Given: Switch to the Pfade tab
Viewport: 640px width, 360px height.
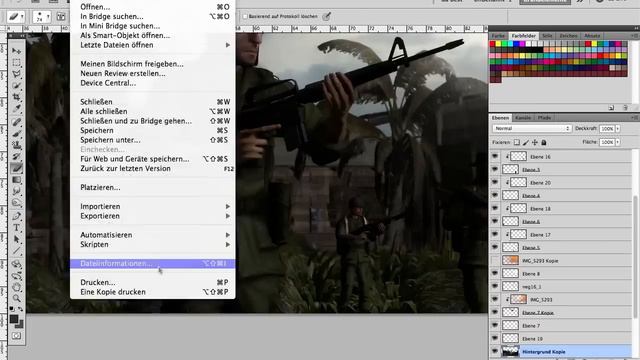Looking at the screenshot, I should click(544, 118).
